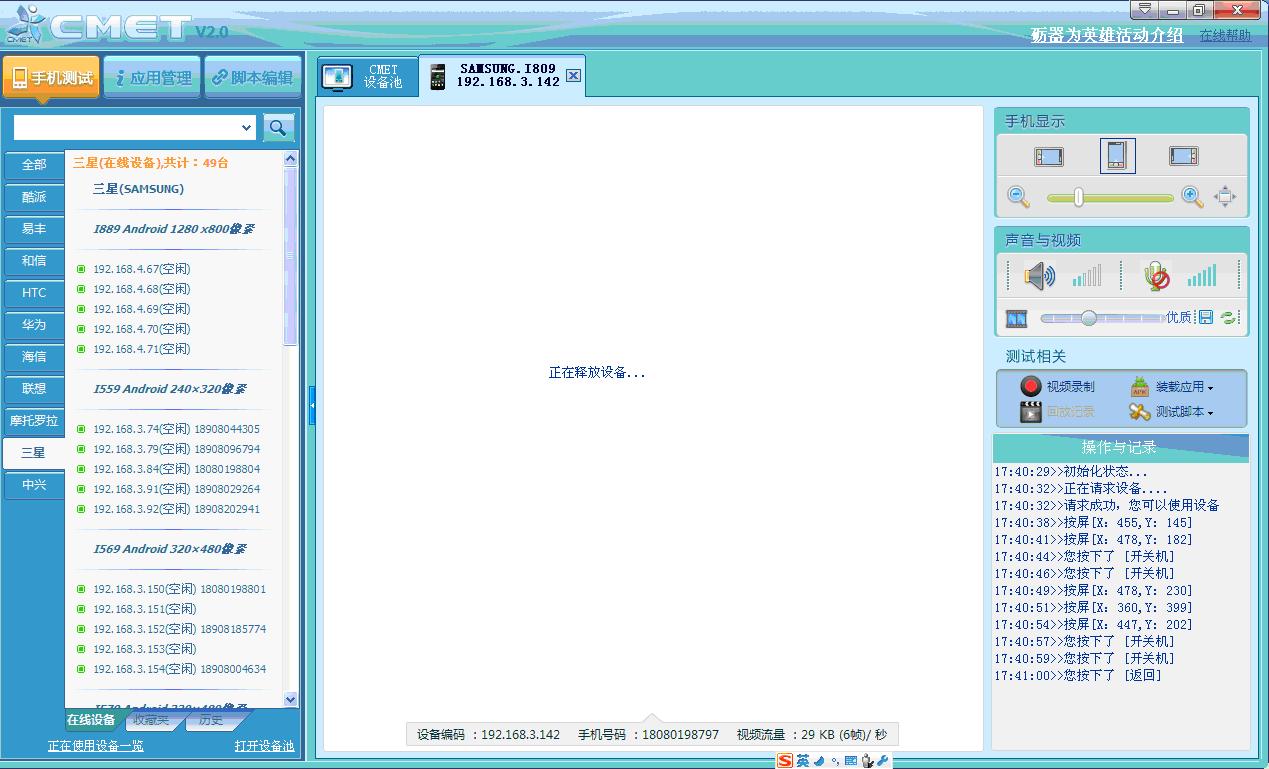Click the I559 Android 240×320 group header
Image resolution: width=1269 pixels, height=769 pixels.
pyautogui.click(x=169, y=389)
